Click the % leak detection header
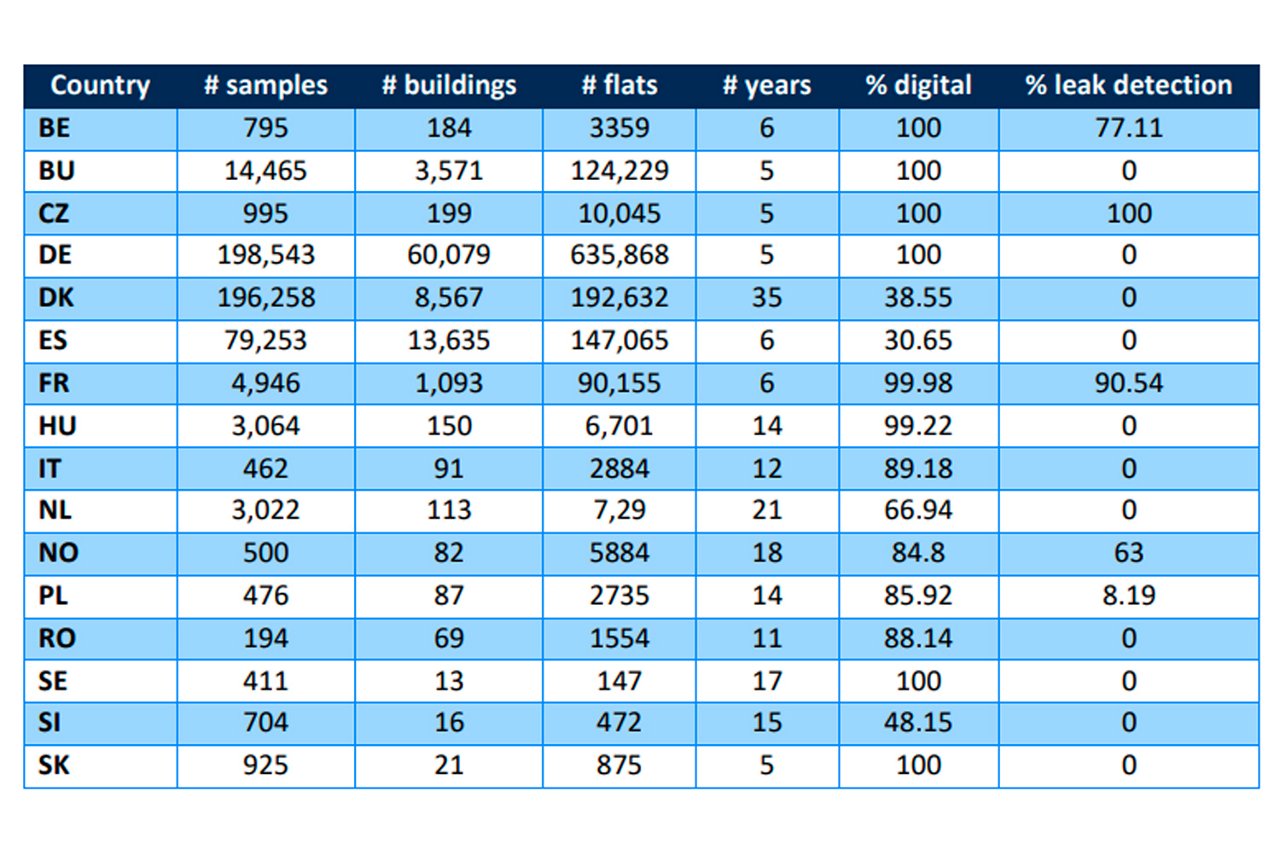1280x854 pixels. (x=1128, y=86)
